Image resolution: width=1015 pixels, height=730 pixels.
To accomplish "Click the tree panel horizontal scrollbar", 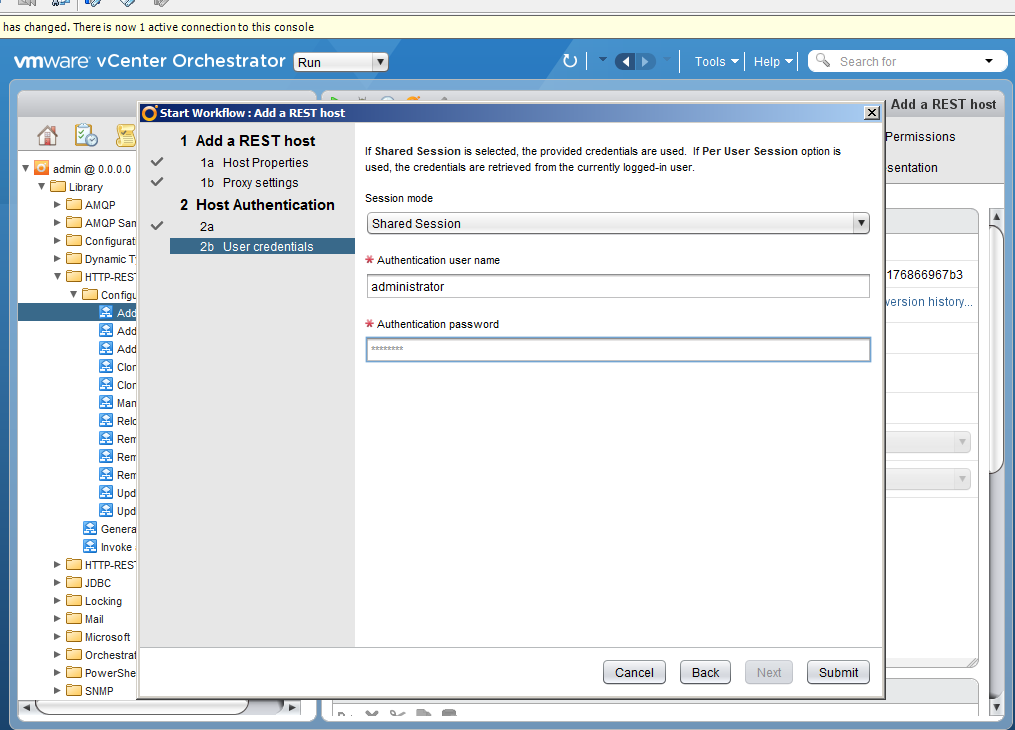I will coord(142,707).
